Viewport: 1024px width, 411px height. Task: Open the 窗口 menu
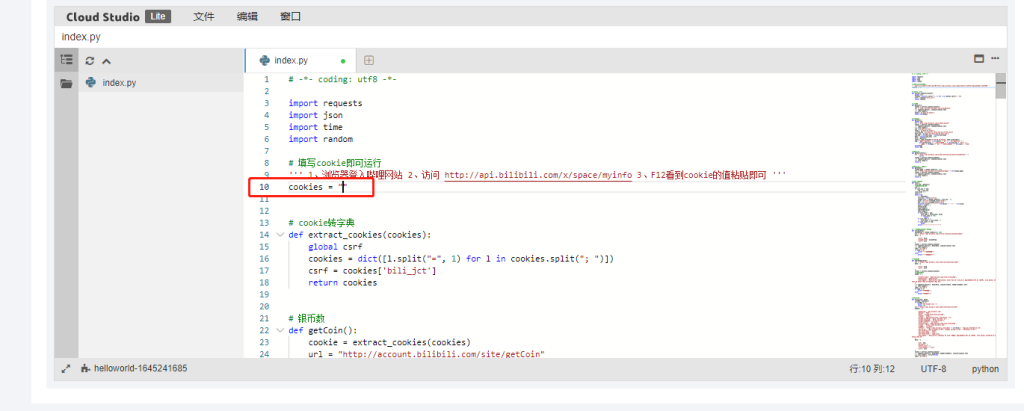[x=290, y=16]
